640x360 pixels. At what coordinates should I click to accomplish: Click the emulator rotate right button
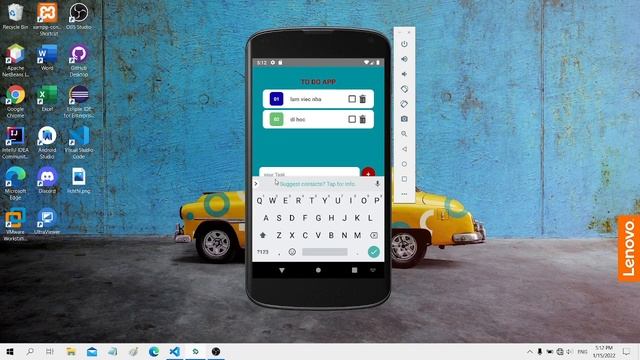404,104
